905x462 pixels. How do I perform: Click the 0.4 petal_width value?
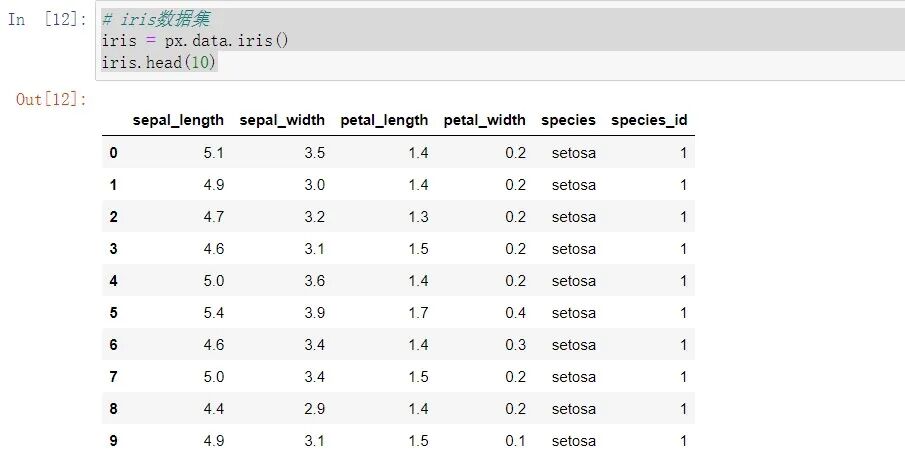pyautogui.click(x=515, y=313)
